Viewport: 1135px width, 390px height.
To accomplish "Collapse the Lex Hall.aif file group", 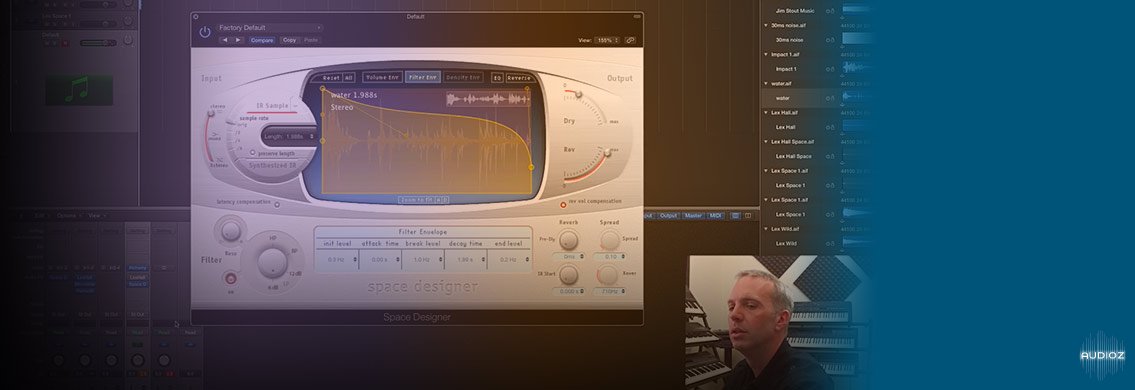I will pyautogui.click(x=766, y=112).
